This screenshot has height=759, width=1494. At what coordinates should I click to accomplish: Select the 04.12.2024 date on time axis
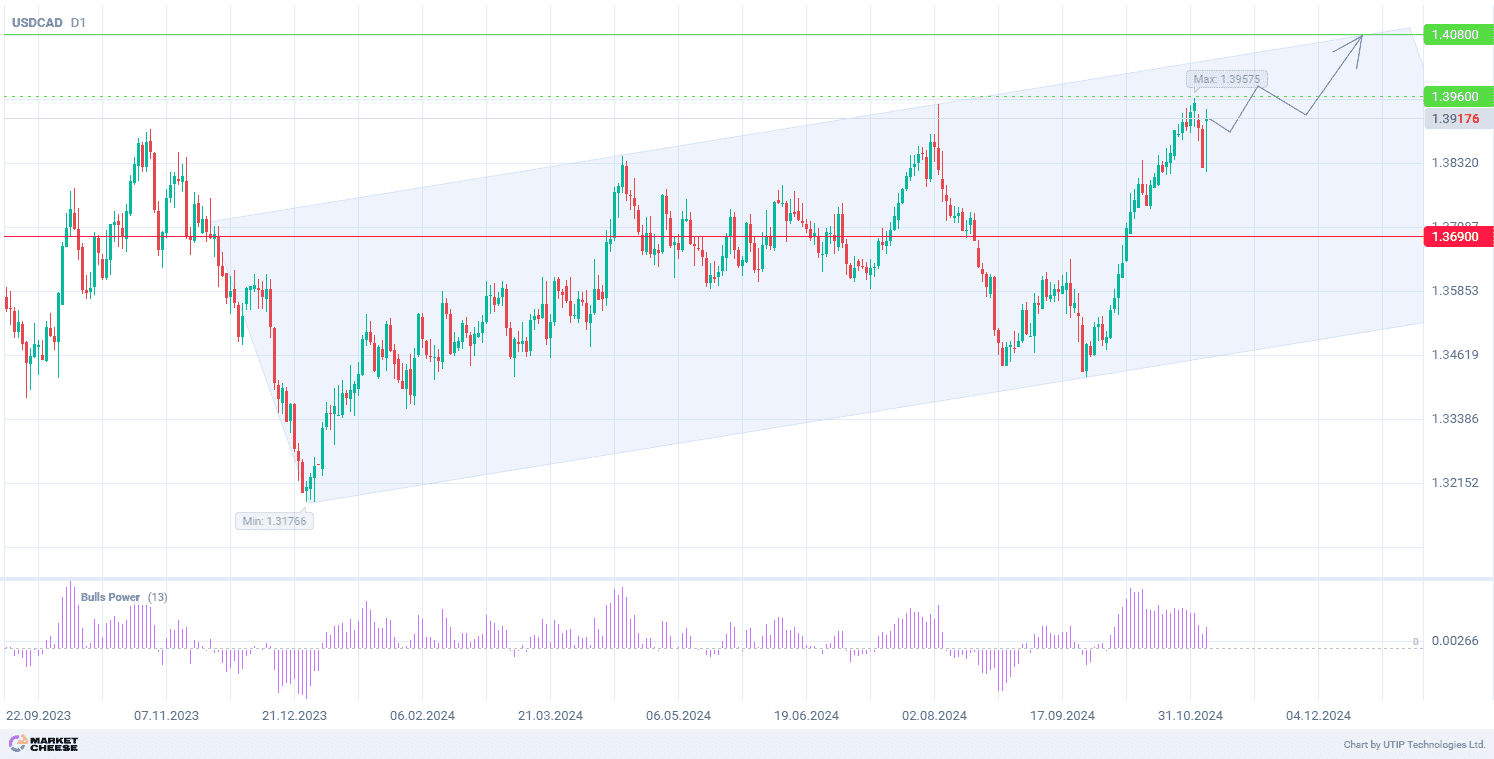point(1318,716)
